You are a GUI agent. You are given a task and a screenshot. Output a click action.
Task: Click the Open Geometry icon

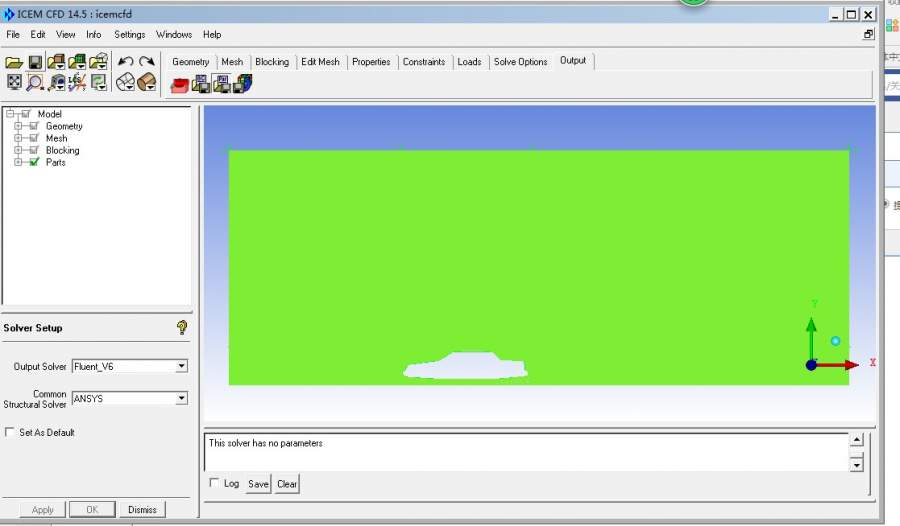[x=56, y=61]
